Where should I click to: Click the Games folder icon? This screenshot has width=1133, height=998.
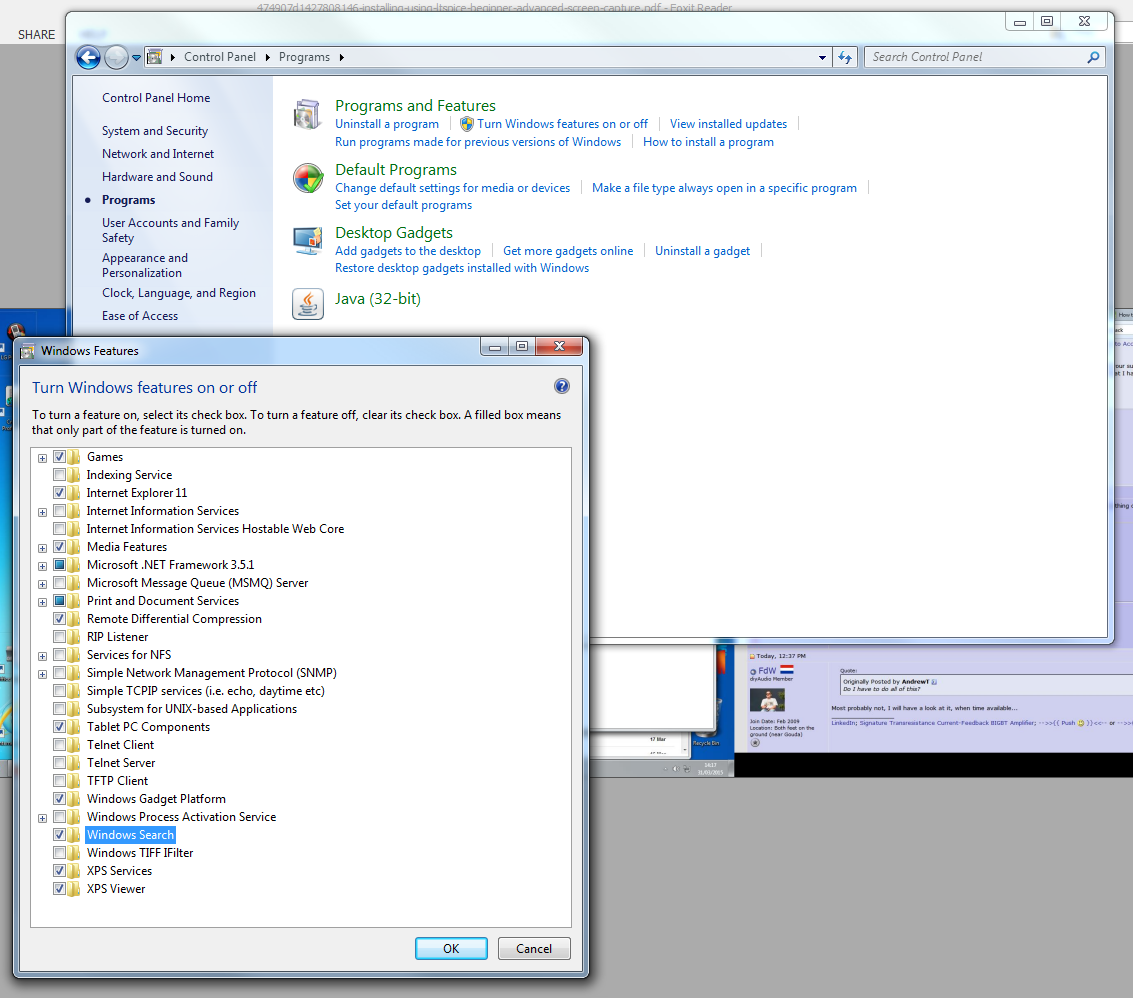tap(74, 457)
